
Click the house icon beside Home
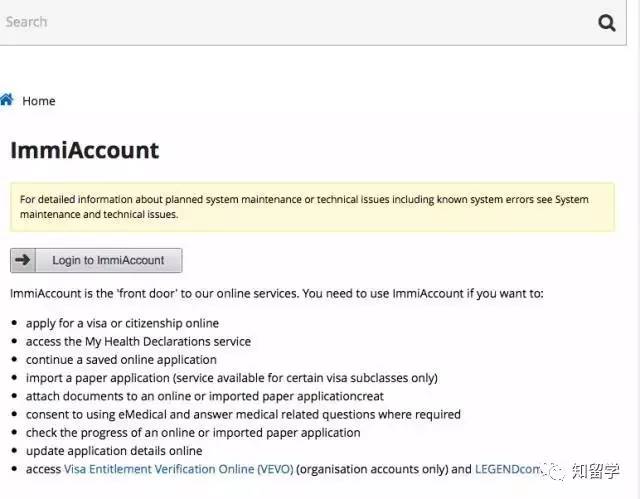[7, 100]
